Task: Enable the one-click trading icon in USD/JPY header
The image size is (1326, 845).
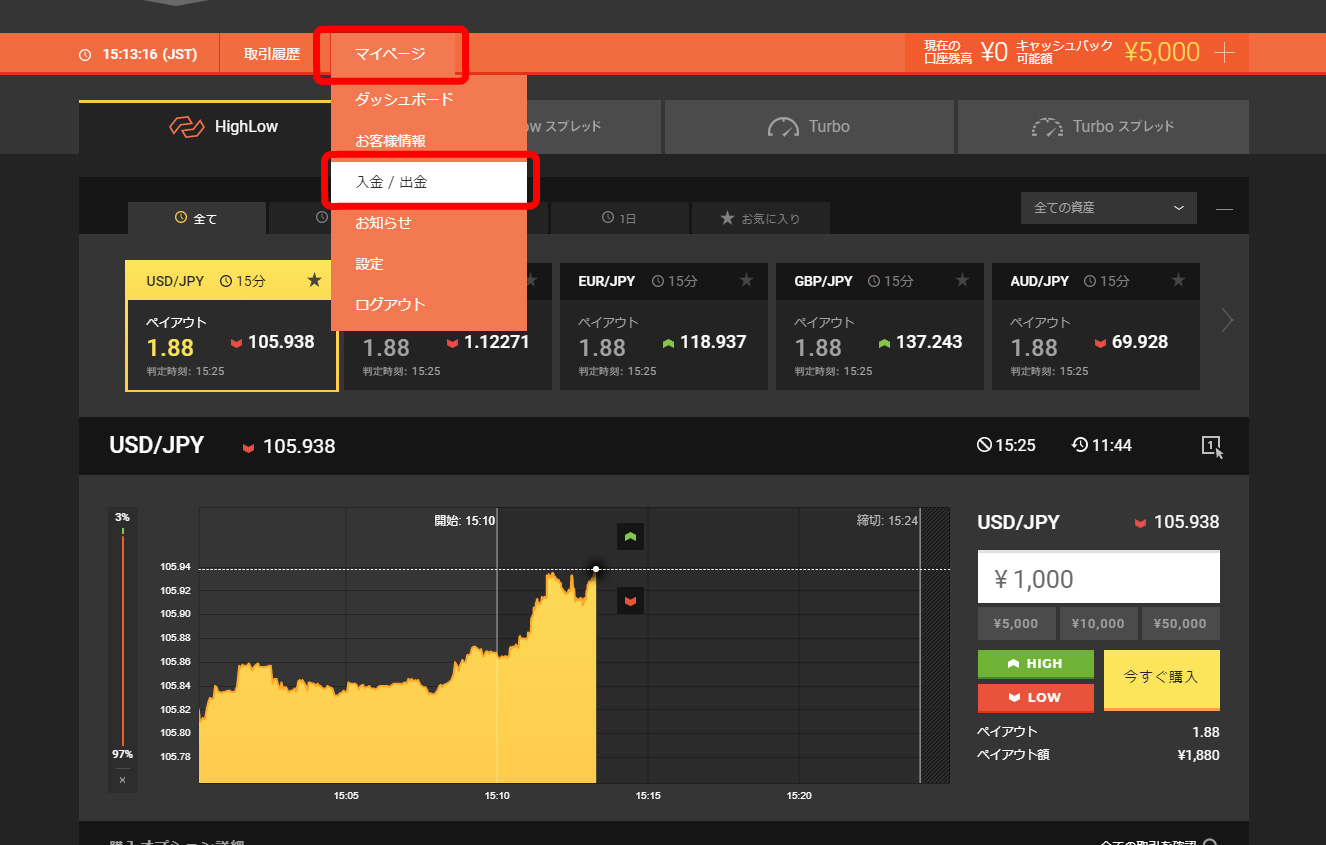Action: (x=1212, y=446)
